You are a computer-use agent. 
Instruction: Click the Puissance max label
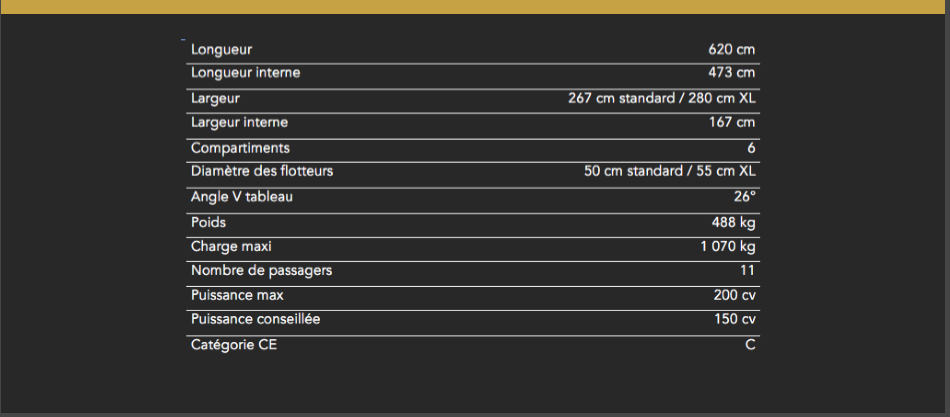pos(237,296)
